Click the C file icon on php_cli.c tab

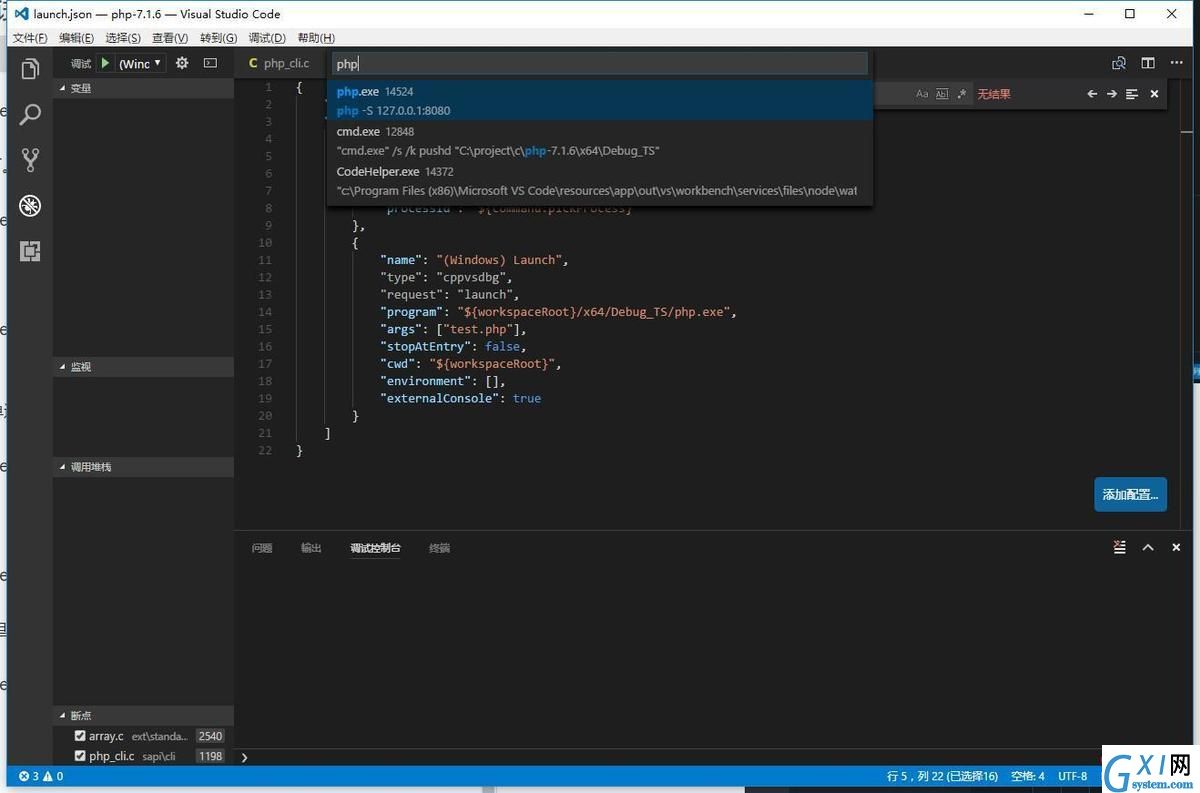253,63
